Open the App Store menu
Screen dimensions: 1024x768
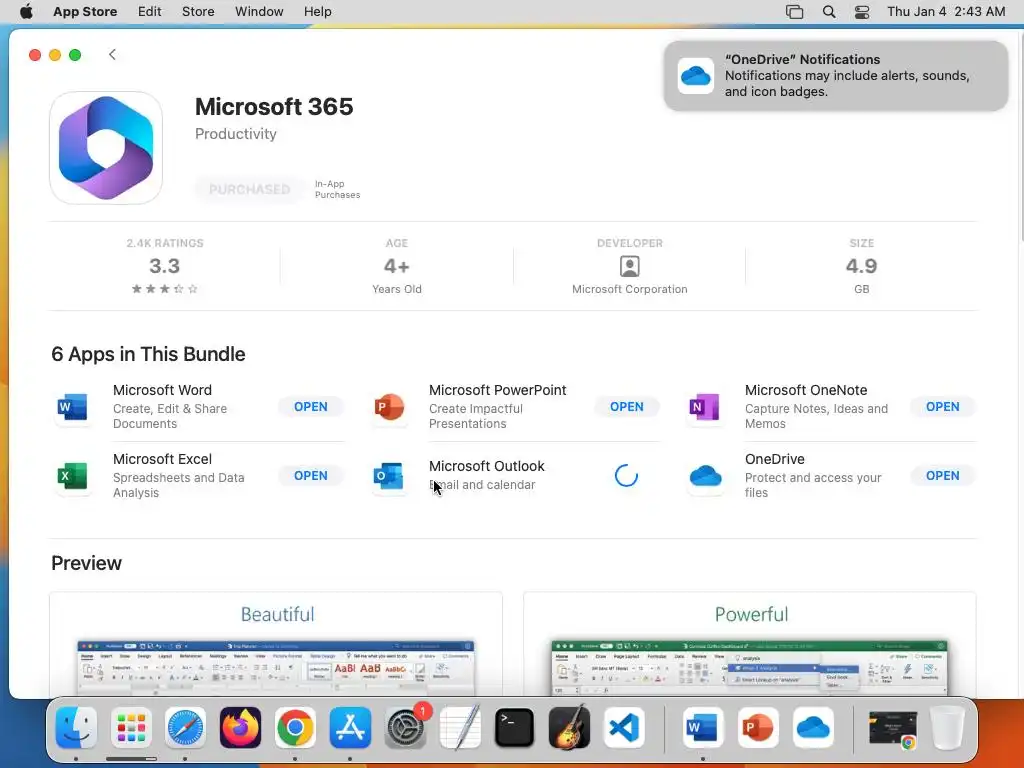(85, 12)
